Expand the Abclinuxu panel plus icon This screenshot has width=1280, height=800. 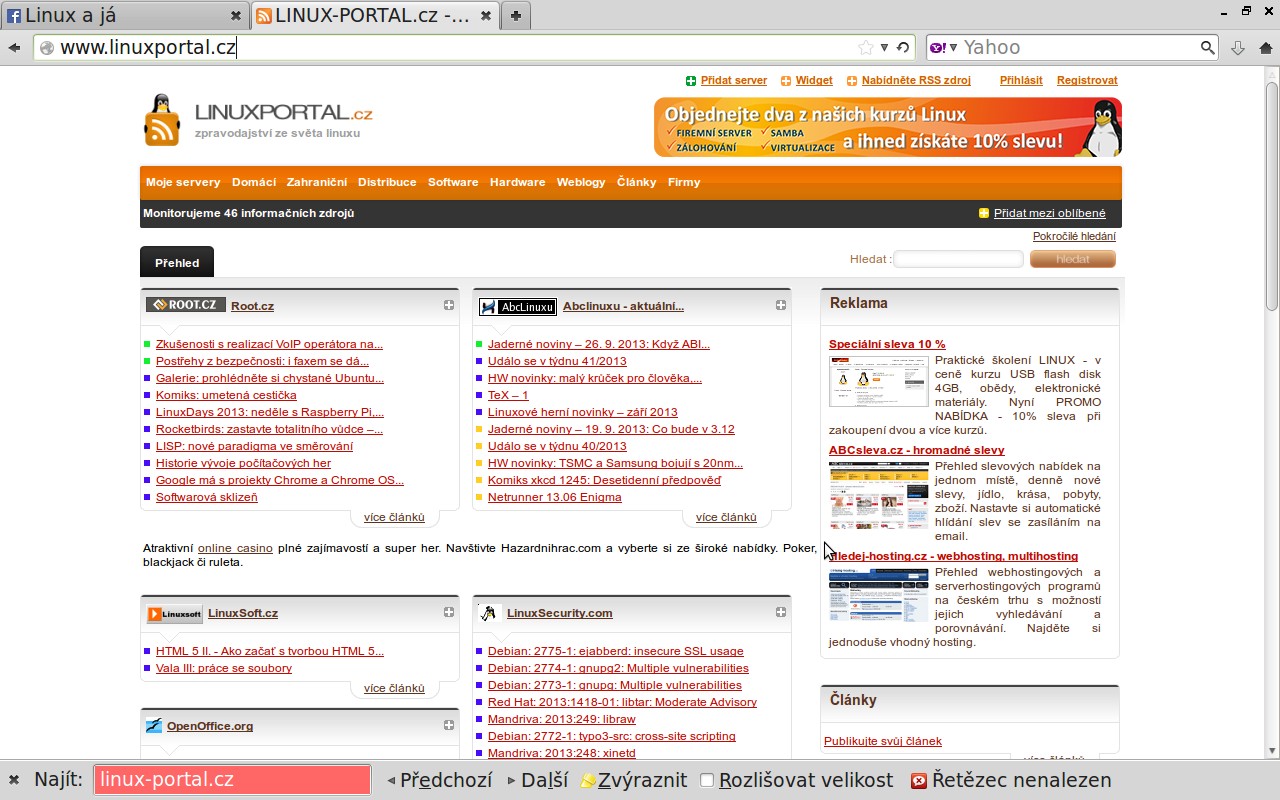pos(781,305)
